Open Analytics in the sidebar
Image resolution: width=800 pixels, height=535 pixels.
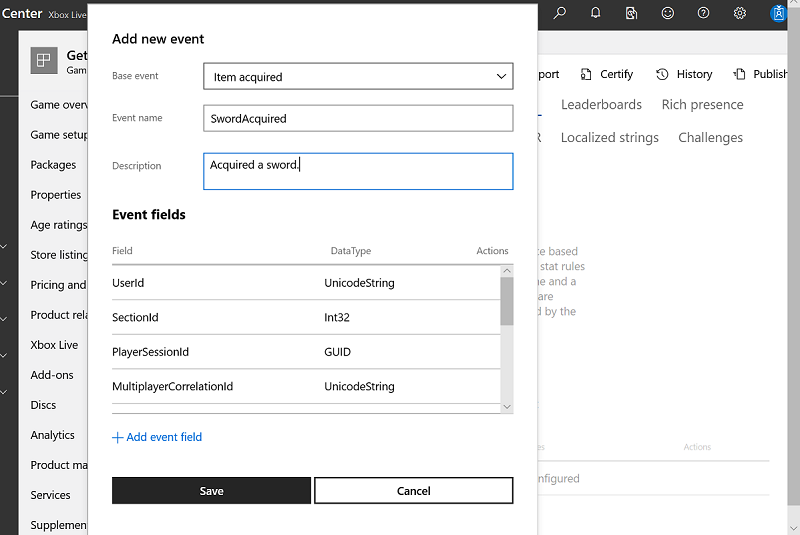[53, 435]
